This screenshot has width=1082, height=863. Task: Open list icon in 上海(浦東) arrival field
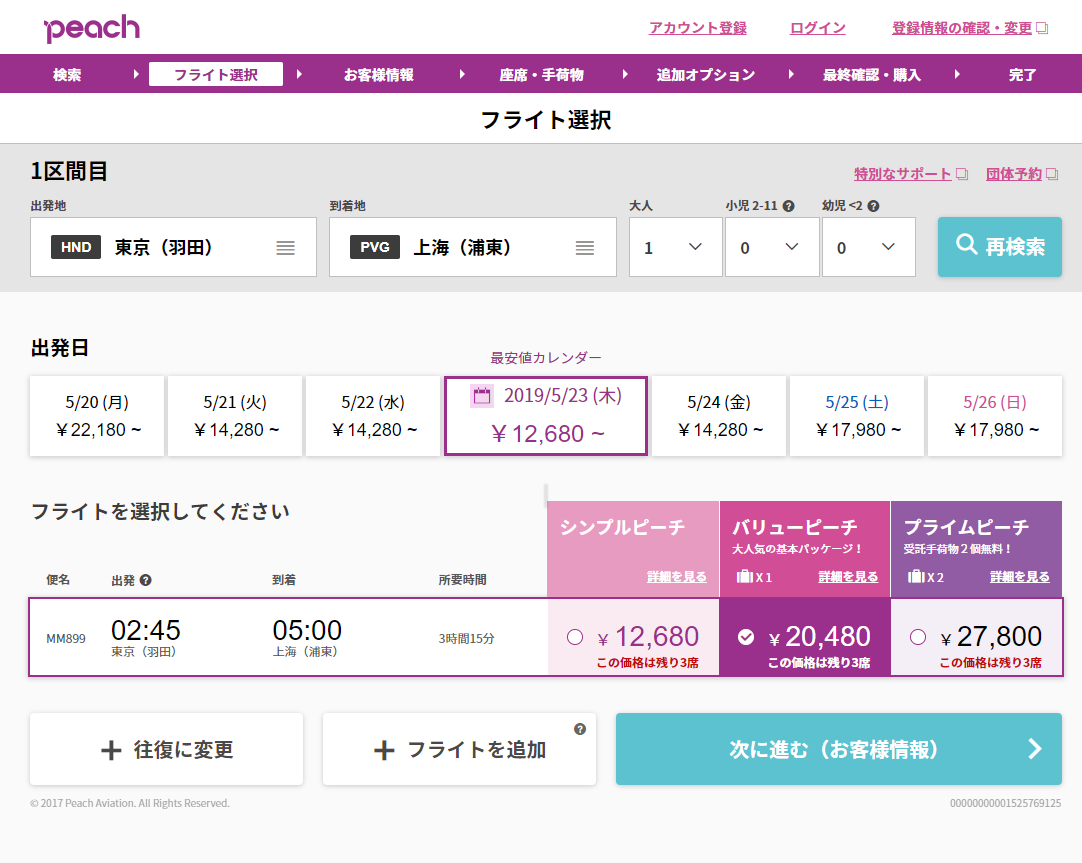(x=584, y=248)
